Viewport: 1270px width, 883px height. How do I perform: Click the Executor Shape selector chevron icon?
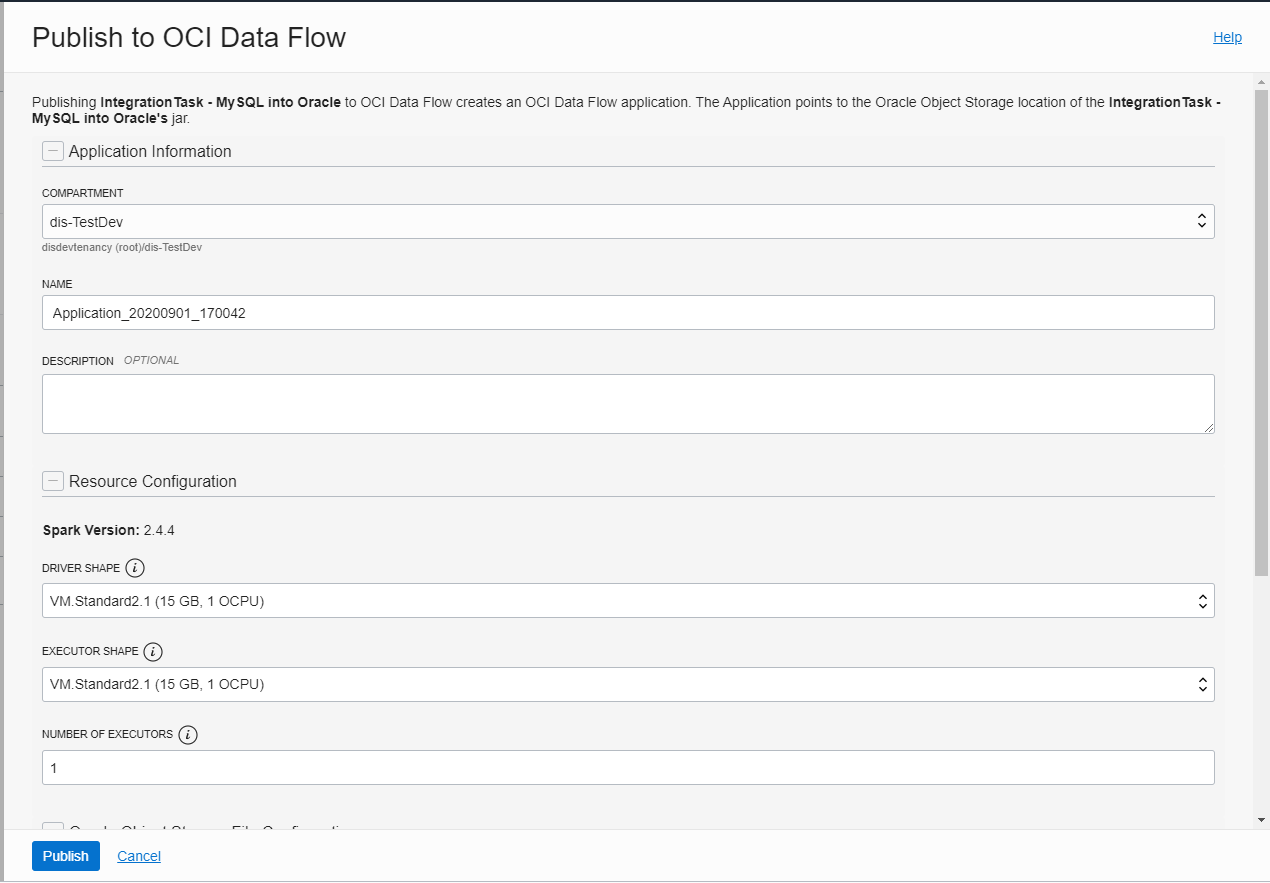[x=1201, y=684]
